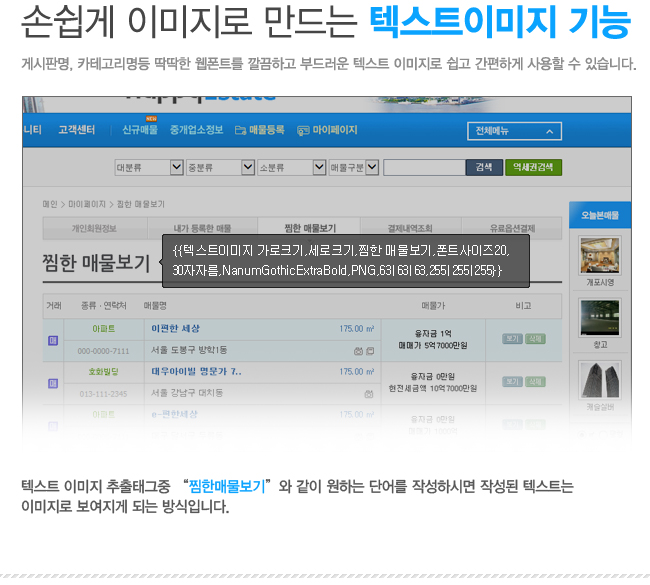650x585 pixels.
Task: Switch to the 찜한 매물보기 tab
Action: coord(309,228)
